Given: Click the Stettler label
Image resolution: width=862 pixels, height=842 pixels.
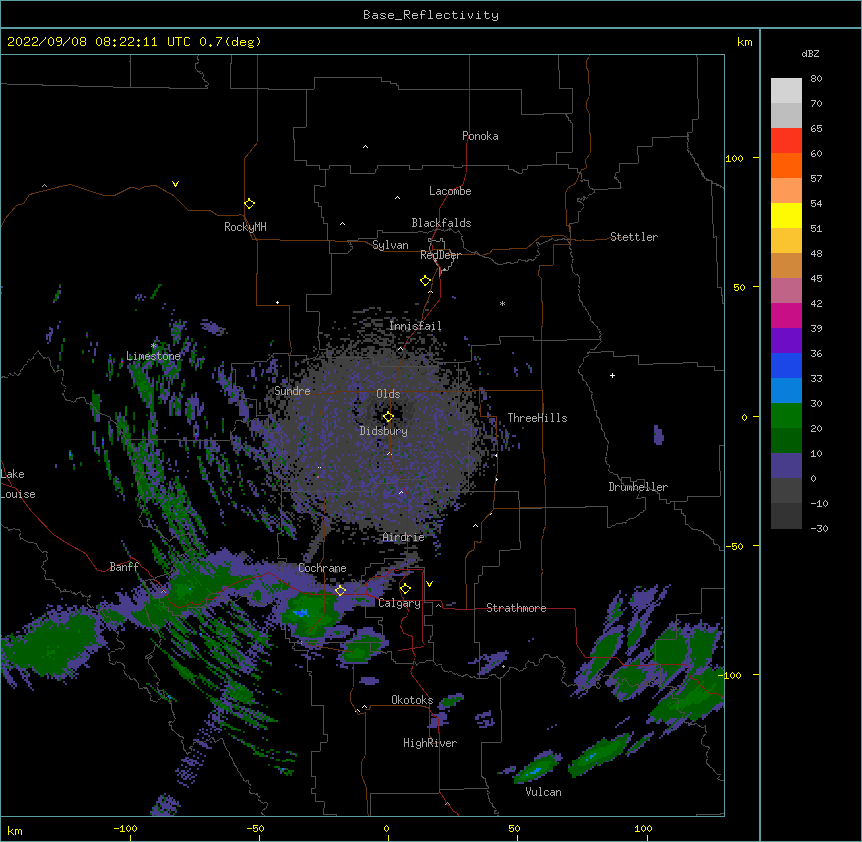Looking at the screenshot, I should (634, 237).
